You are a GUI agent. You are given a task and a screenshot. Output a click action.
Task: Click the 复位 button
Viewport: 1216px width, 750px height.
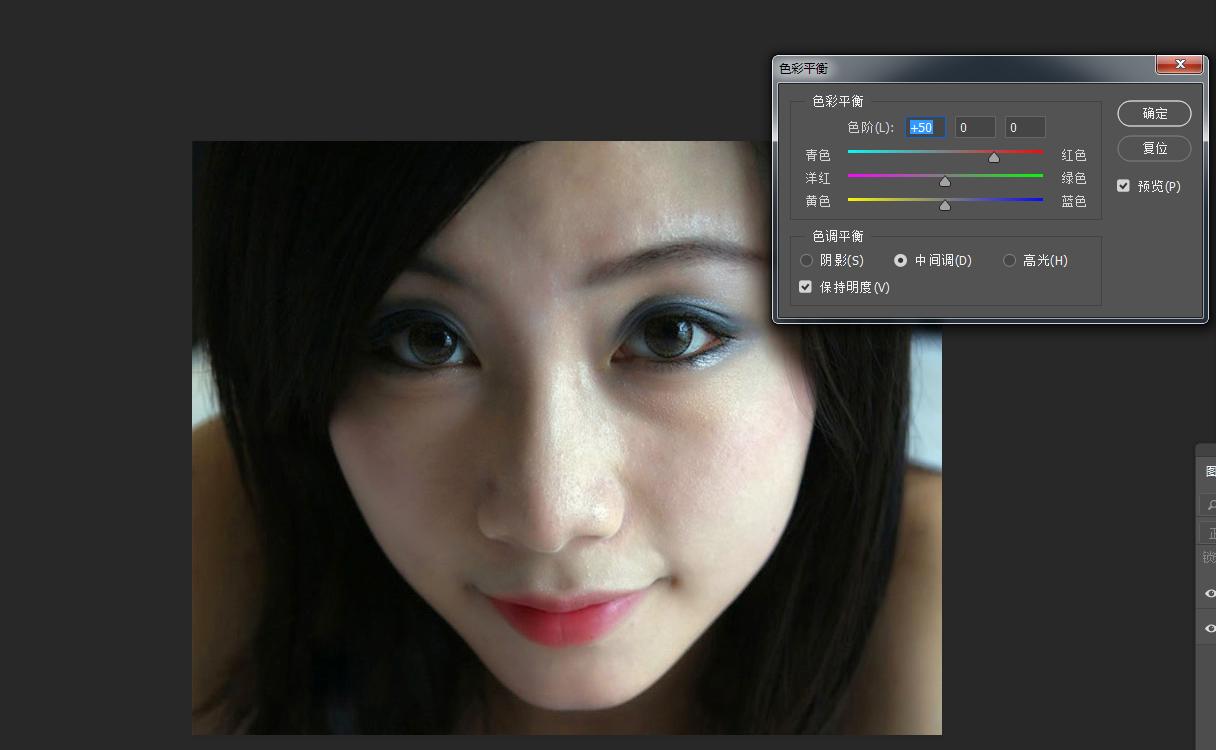(1154, 148)
